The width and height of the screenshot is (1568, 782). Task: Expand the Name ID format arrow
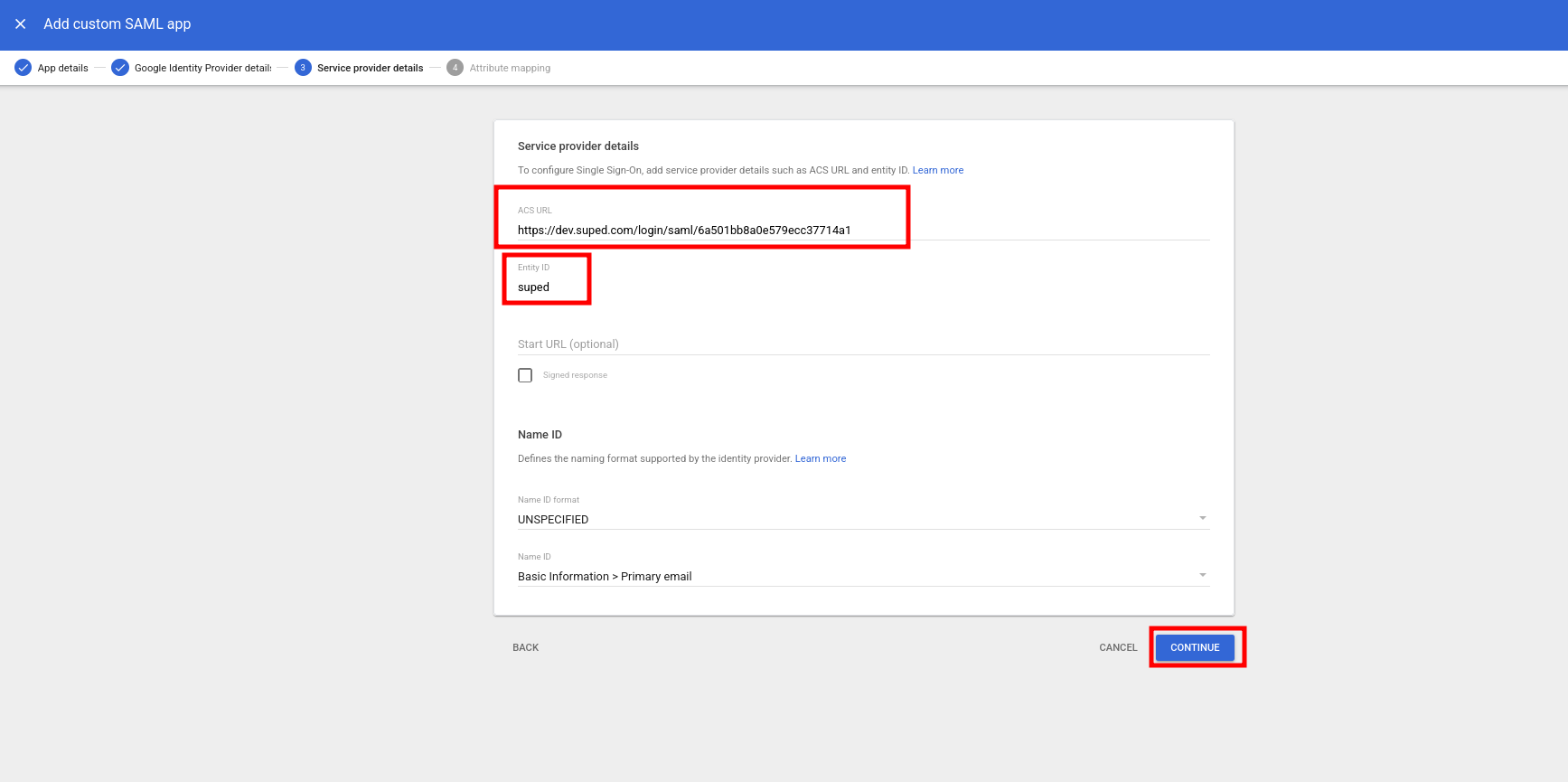(1202, 518)
